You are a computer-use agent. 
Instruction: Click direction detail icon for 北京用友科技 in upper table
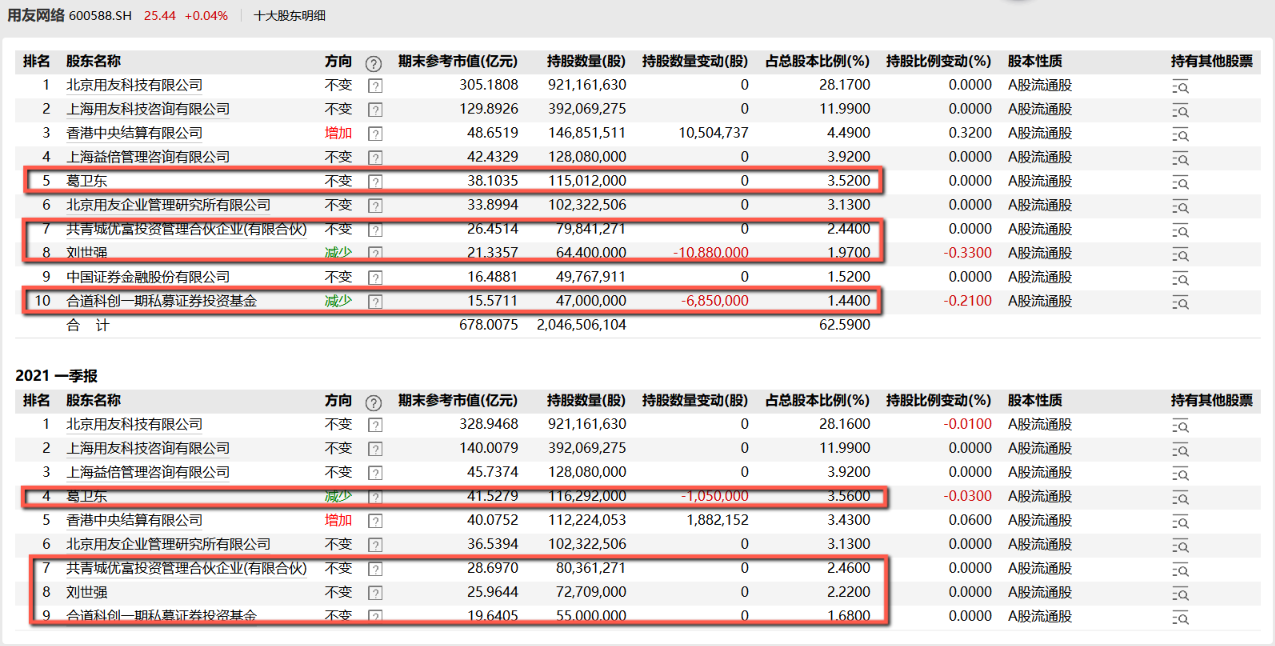point(375,86)
